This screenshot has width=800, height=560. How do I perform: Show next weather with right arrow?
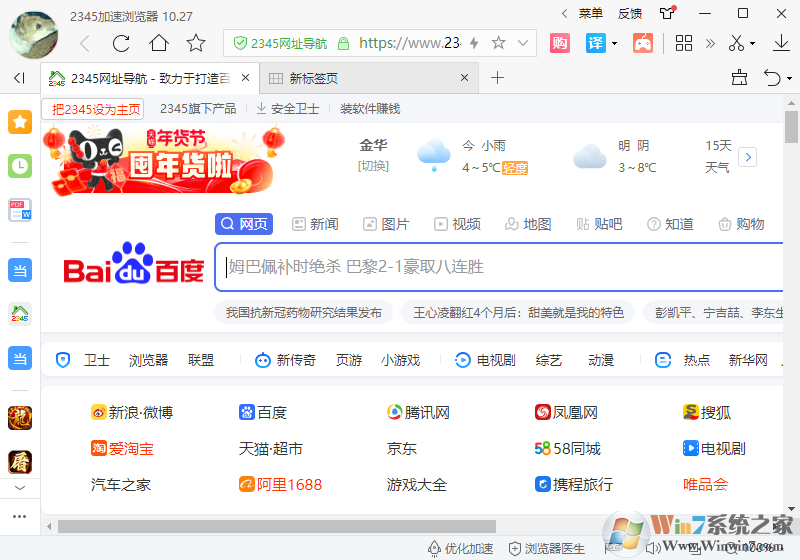click(747, 157)
